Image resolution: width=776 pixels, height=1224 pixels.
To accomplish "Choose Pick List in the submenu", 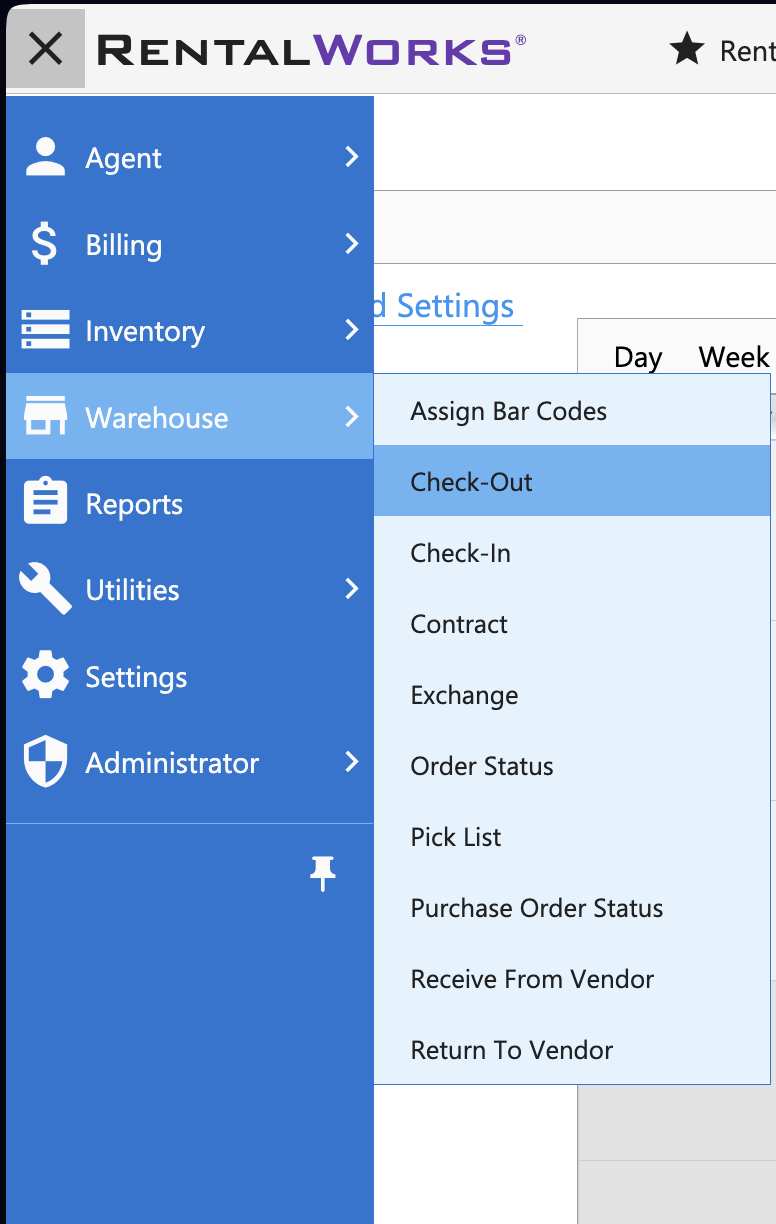I will tap(572, 836).
